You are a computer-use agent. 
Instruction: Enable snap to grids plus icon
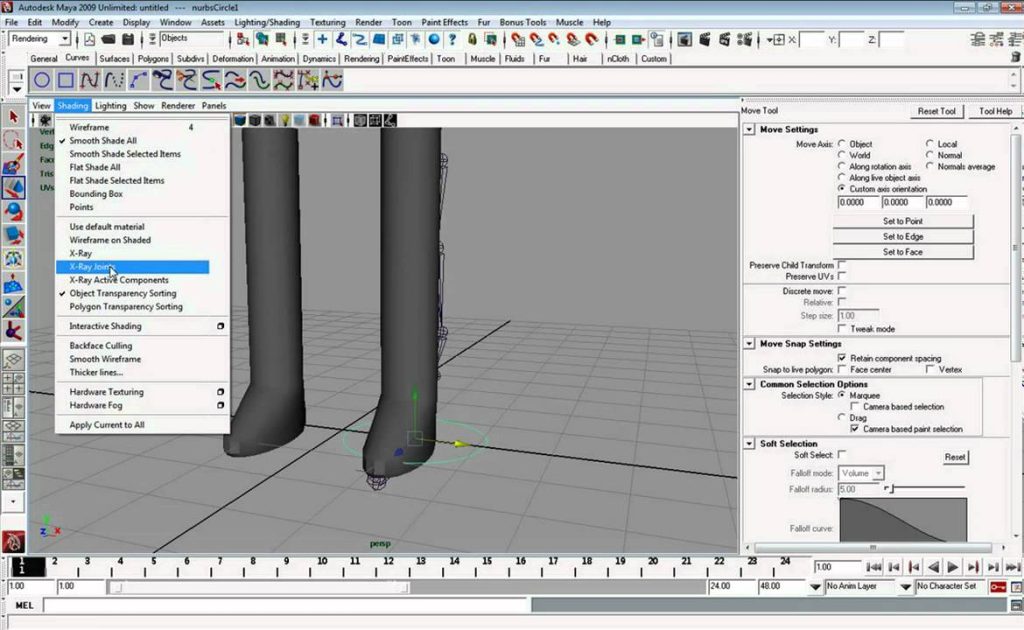pyautogui.click(x=322, y=40)
